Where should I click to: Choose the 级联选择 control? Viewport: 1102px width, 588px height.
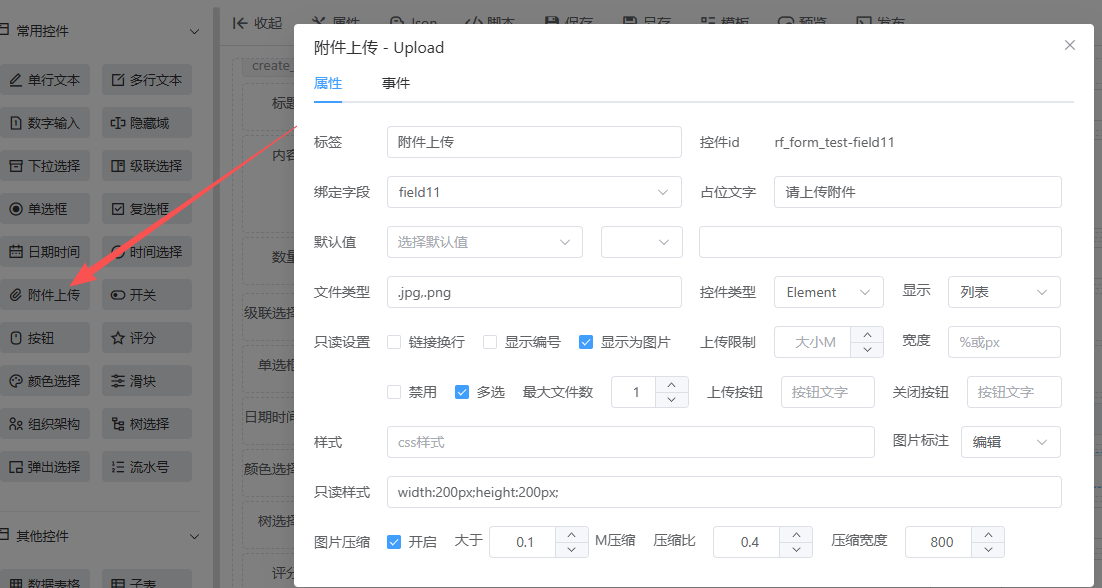point(146,166)
